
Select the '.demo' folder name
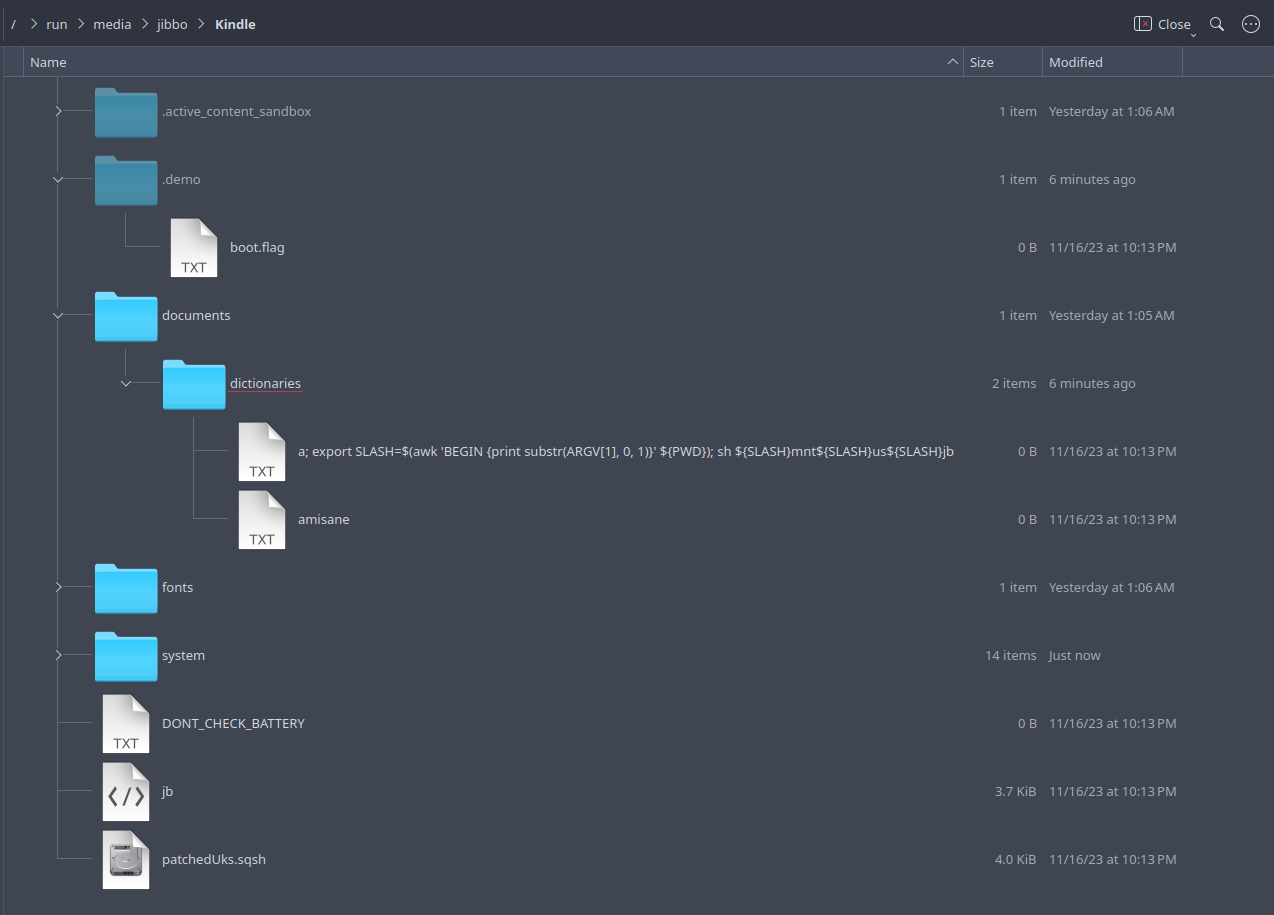[181, 179]
